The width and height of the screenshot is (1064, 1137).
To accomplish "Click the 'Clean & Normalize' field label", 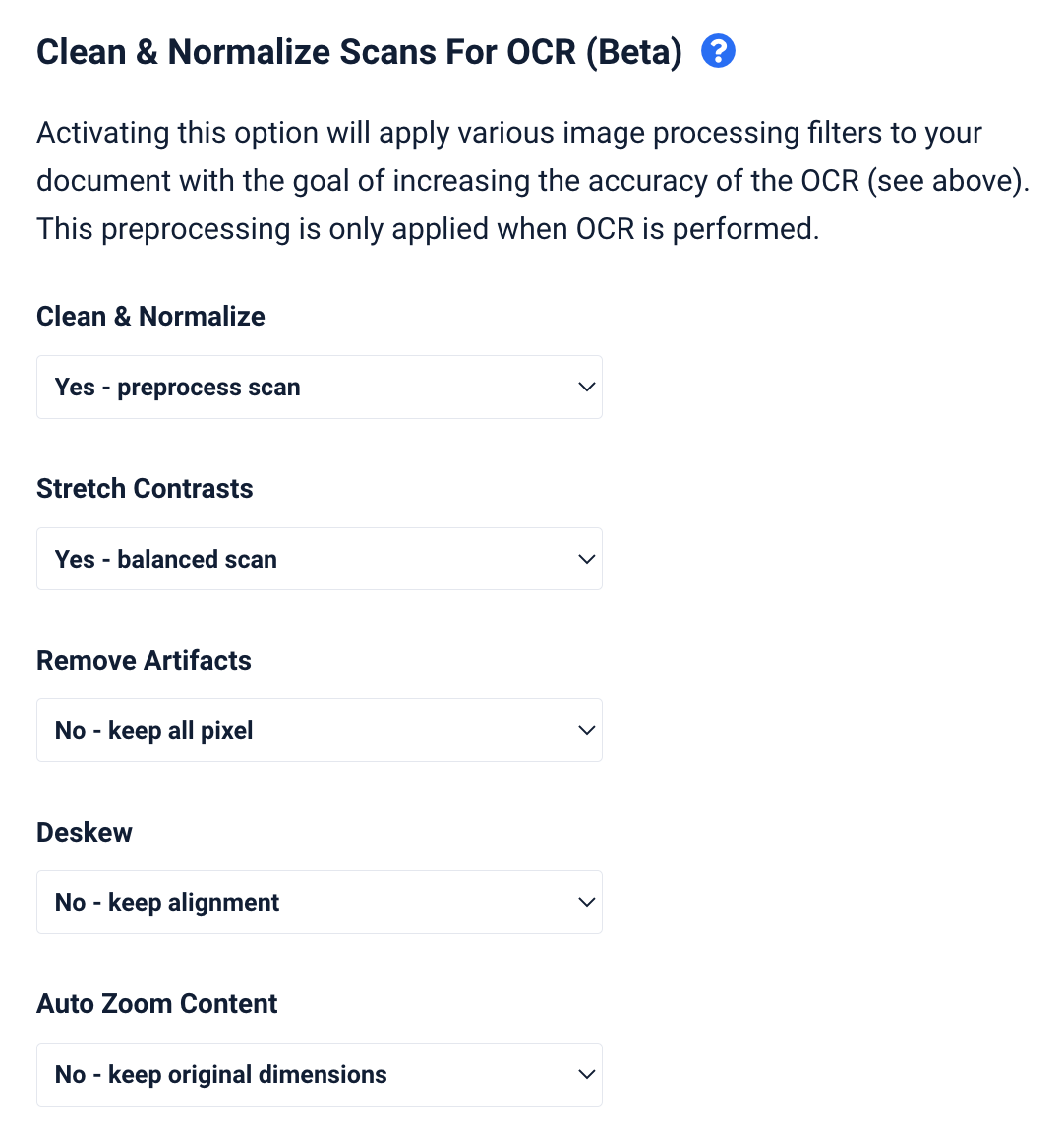I will point(150,316).
